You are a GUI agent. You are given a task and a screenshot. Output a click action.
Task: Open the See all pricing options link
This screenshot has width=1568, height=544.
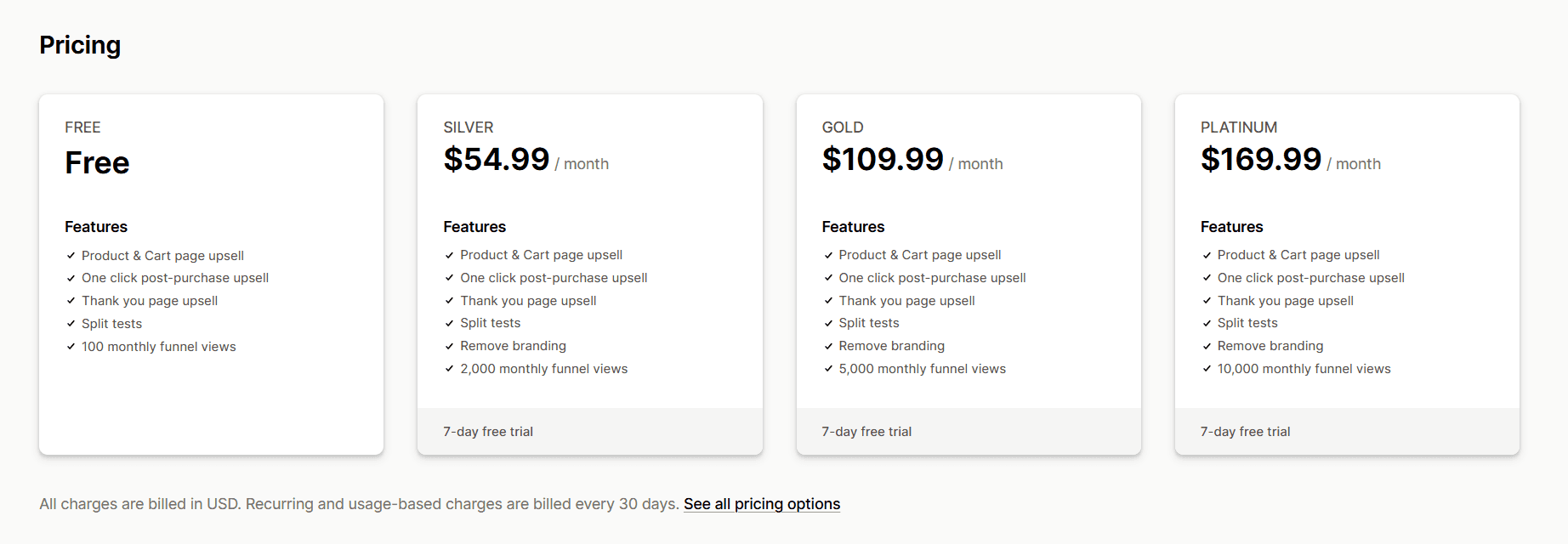point(761,503)
